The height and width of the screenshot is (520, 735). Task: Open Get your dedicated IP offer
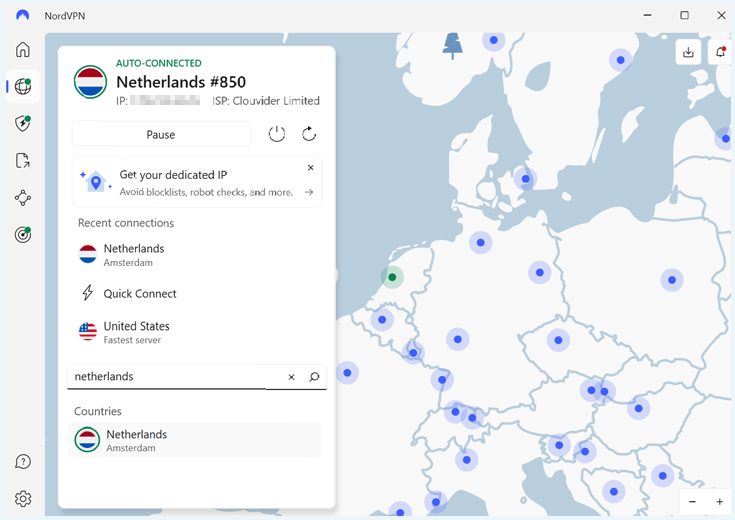click(197, 182)
